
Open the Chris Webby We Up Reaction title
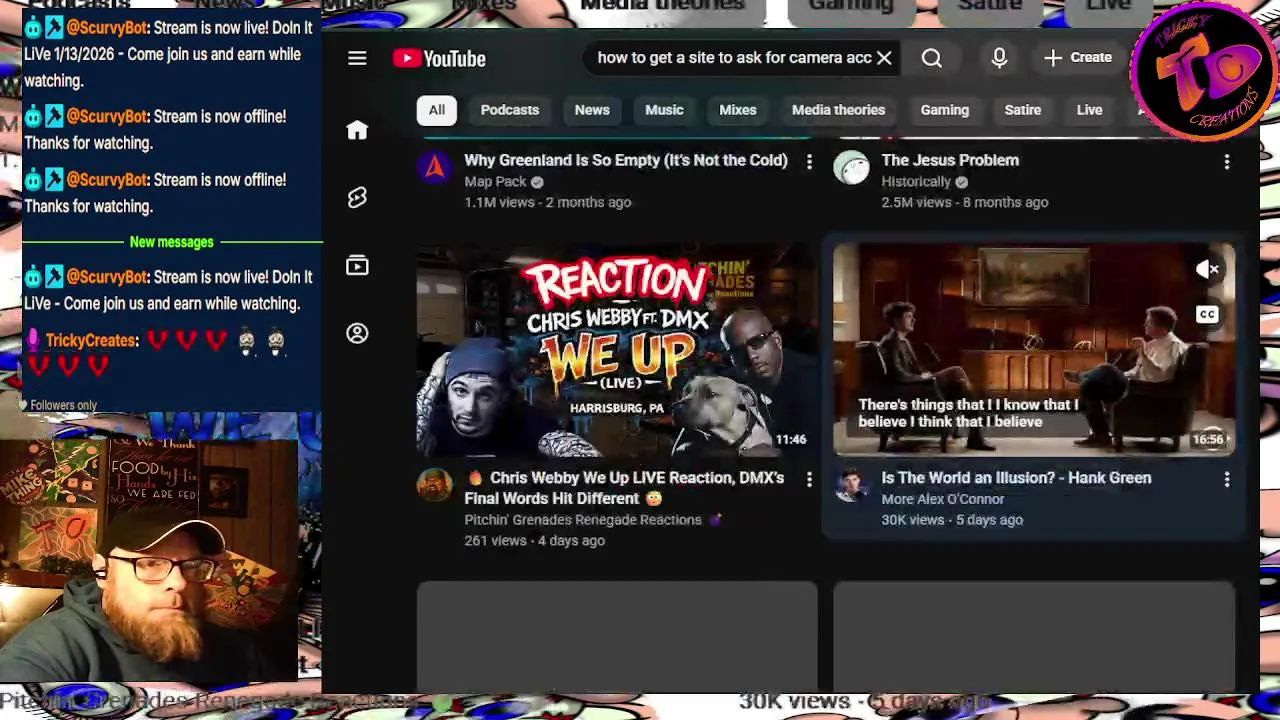[625, 488]
